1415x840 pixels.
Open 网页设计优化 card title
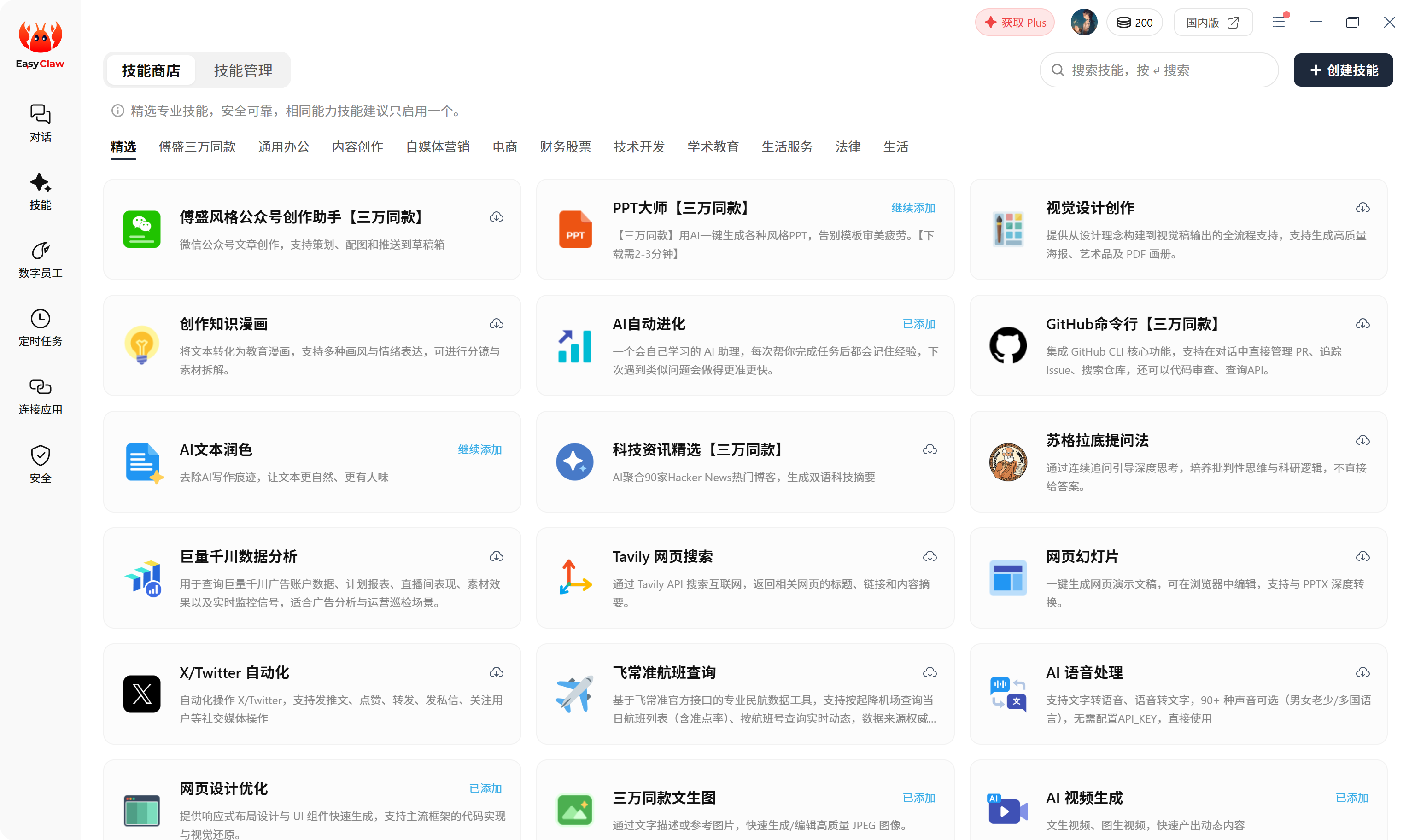click(223, 788)
